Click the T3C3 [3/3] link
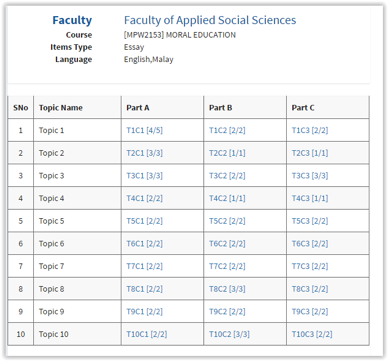 310,176
